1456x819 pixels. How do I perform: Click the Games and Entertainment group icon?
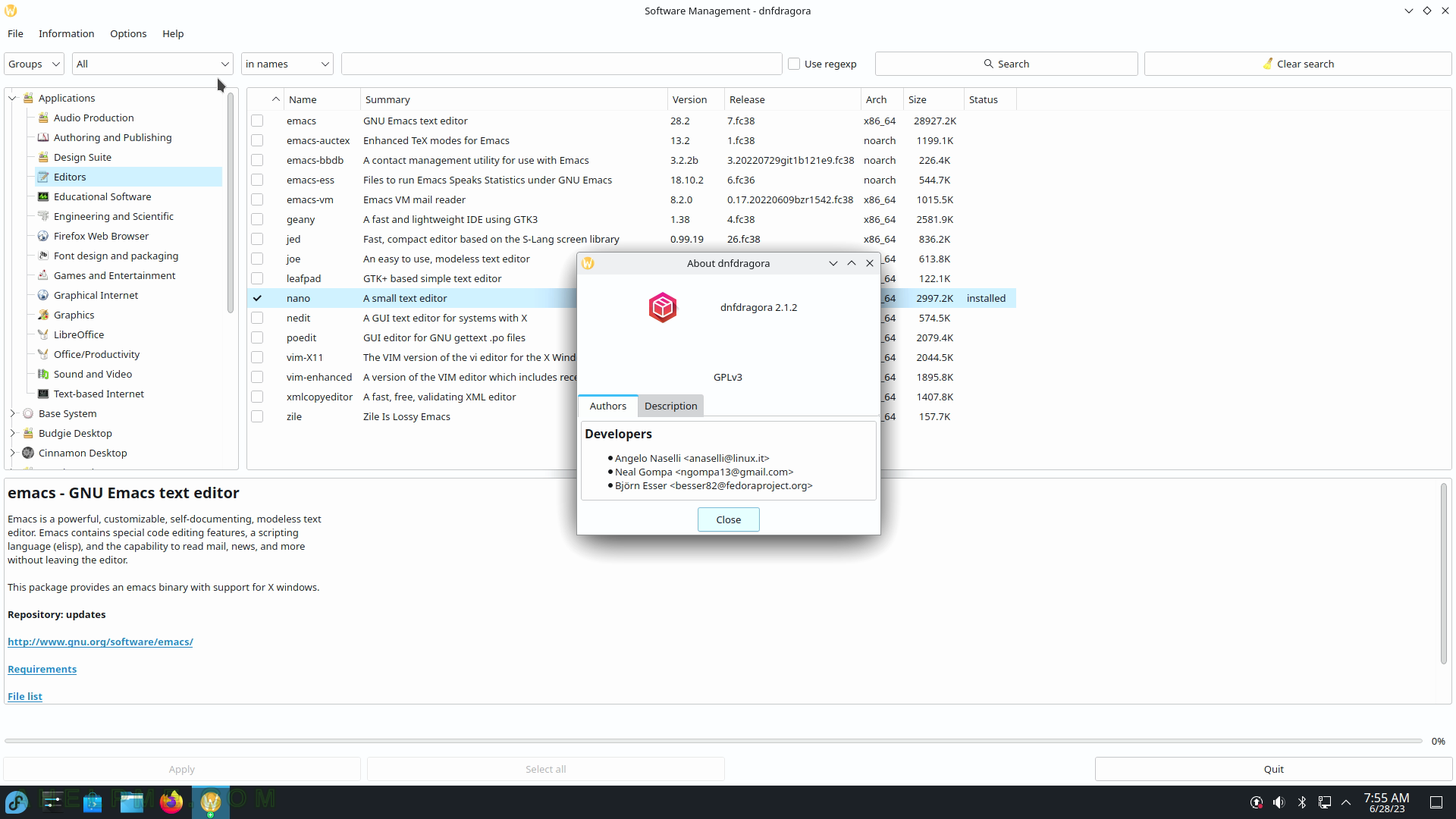click(x=43, y=275)
